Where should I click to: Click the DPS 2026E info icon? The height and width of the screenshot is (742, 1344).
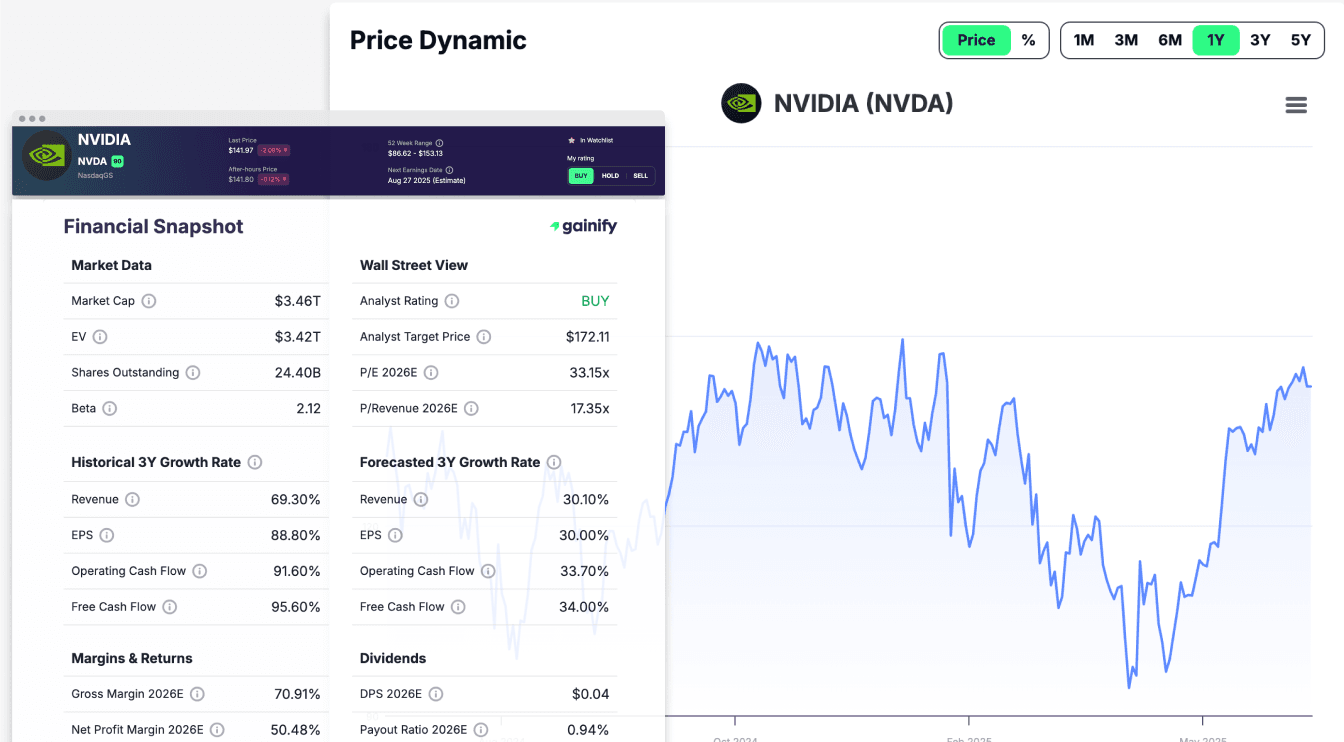[436, 694]
